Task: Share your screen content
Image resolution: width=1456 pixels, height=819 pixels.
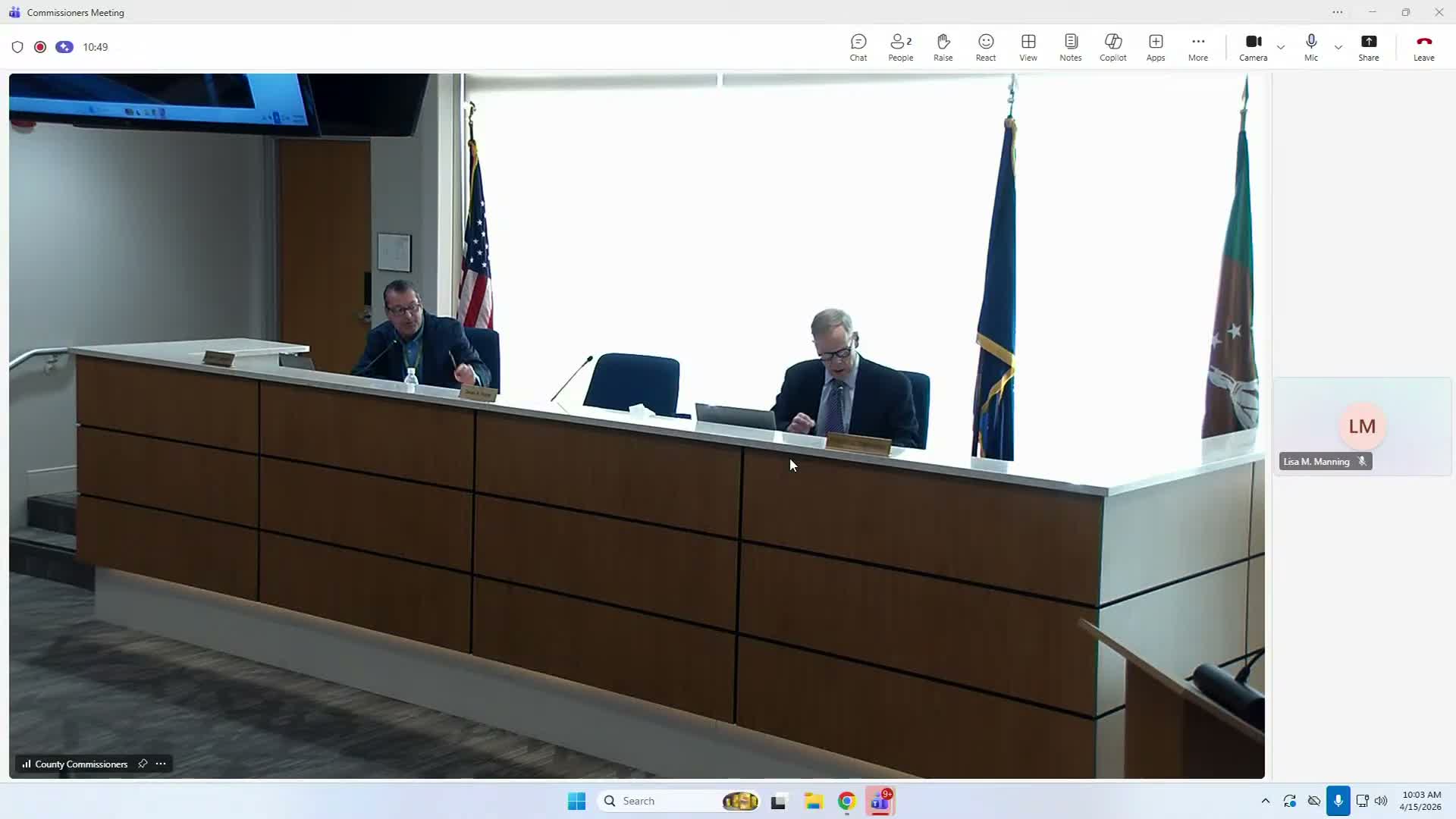Action: click(x=1369, y=47)
